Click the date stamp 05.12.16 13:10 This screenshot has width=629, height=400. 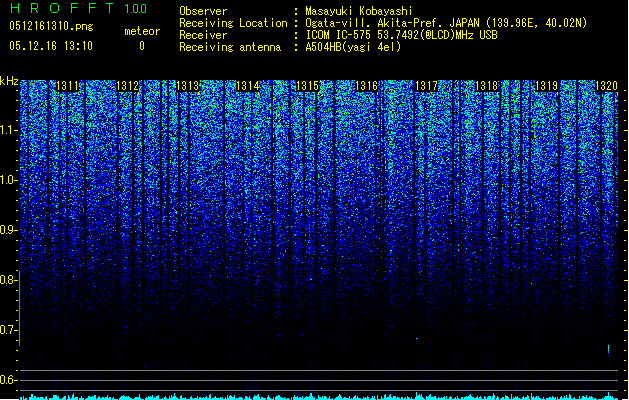[51, 46]
